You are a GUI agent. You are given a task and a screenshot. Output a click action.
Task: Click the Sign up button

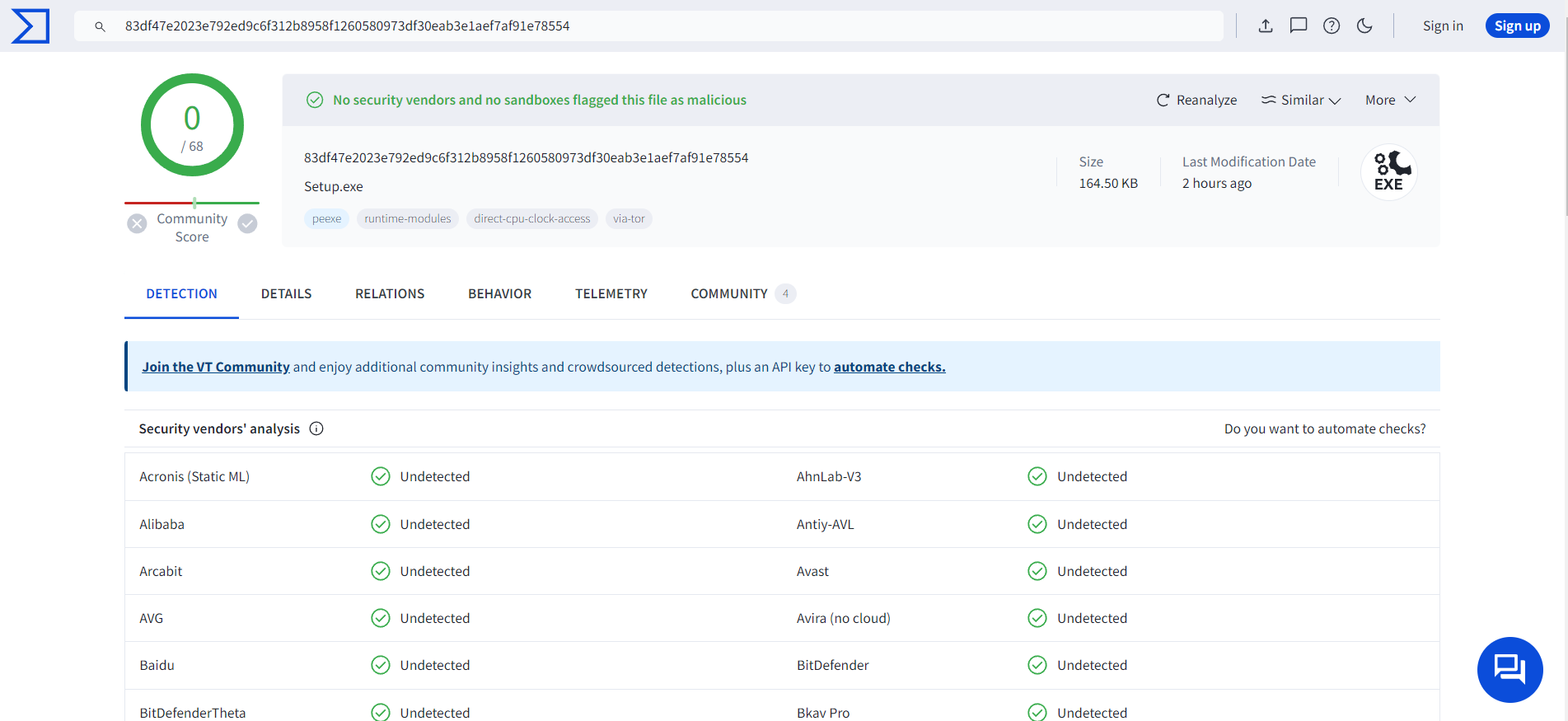[1517, 26]
